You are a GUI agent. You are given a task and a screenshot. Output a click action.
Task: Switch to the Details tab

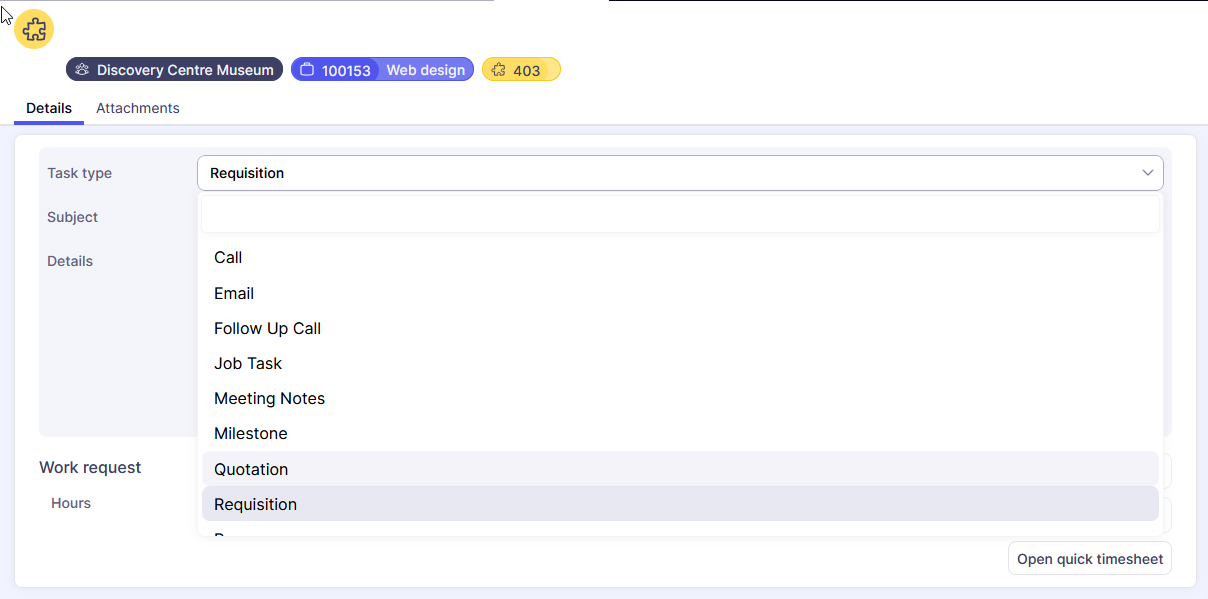coord(49,108)
